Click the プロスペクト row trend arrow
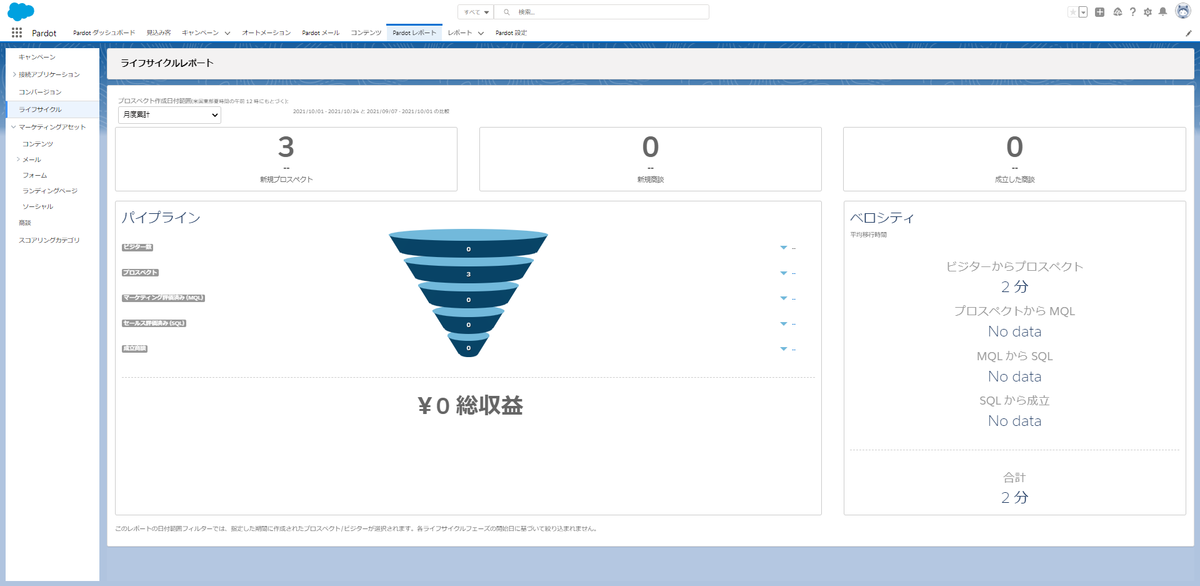The width and height of the screenshot is (1200, 586). [784, 272]
